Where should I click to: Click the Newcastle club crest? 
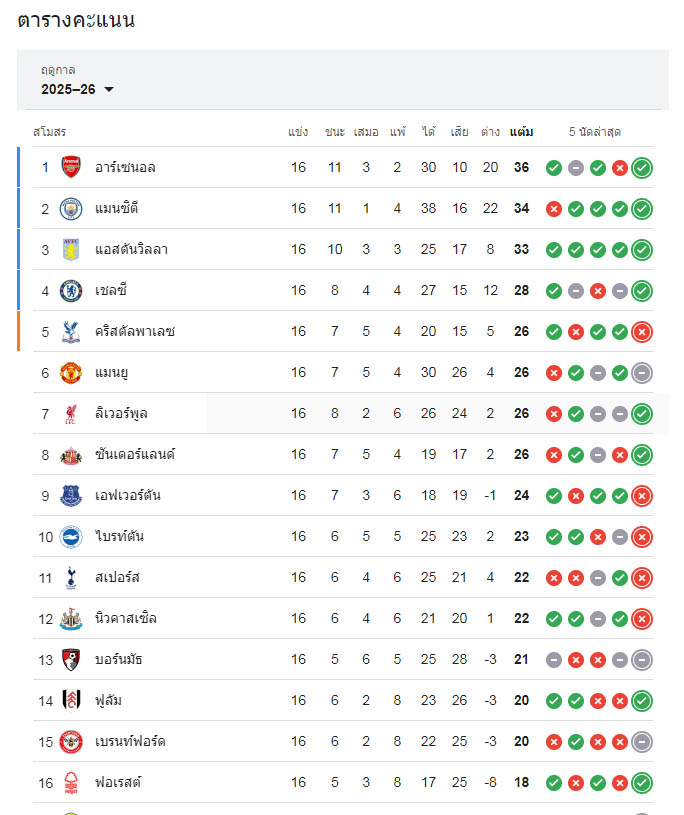click(x=70, y=618)
